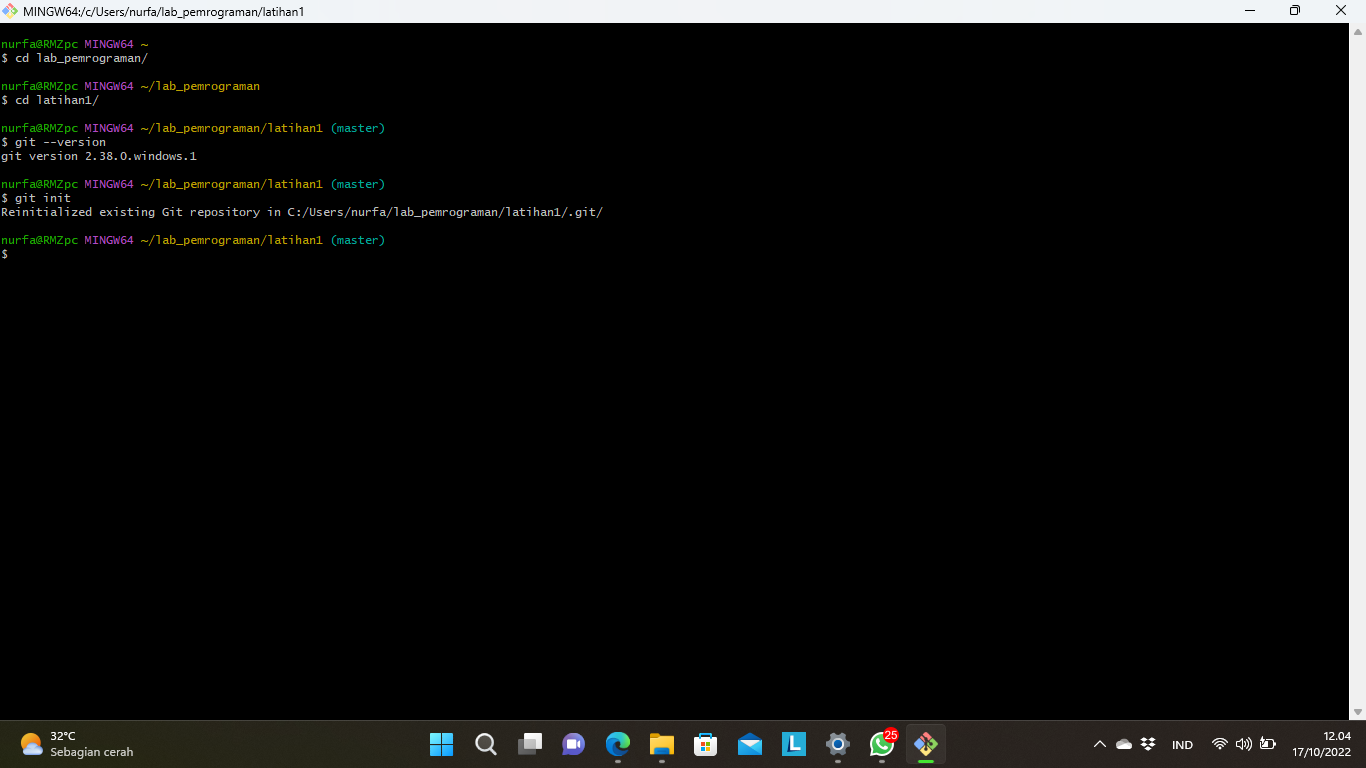Open WhatsApp from the taskbar
The height and width of the screenshot is (768, 1366).
(881, 744)
